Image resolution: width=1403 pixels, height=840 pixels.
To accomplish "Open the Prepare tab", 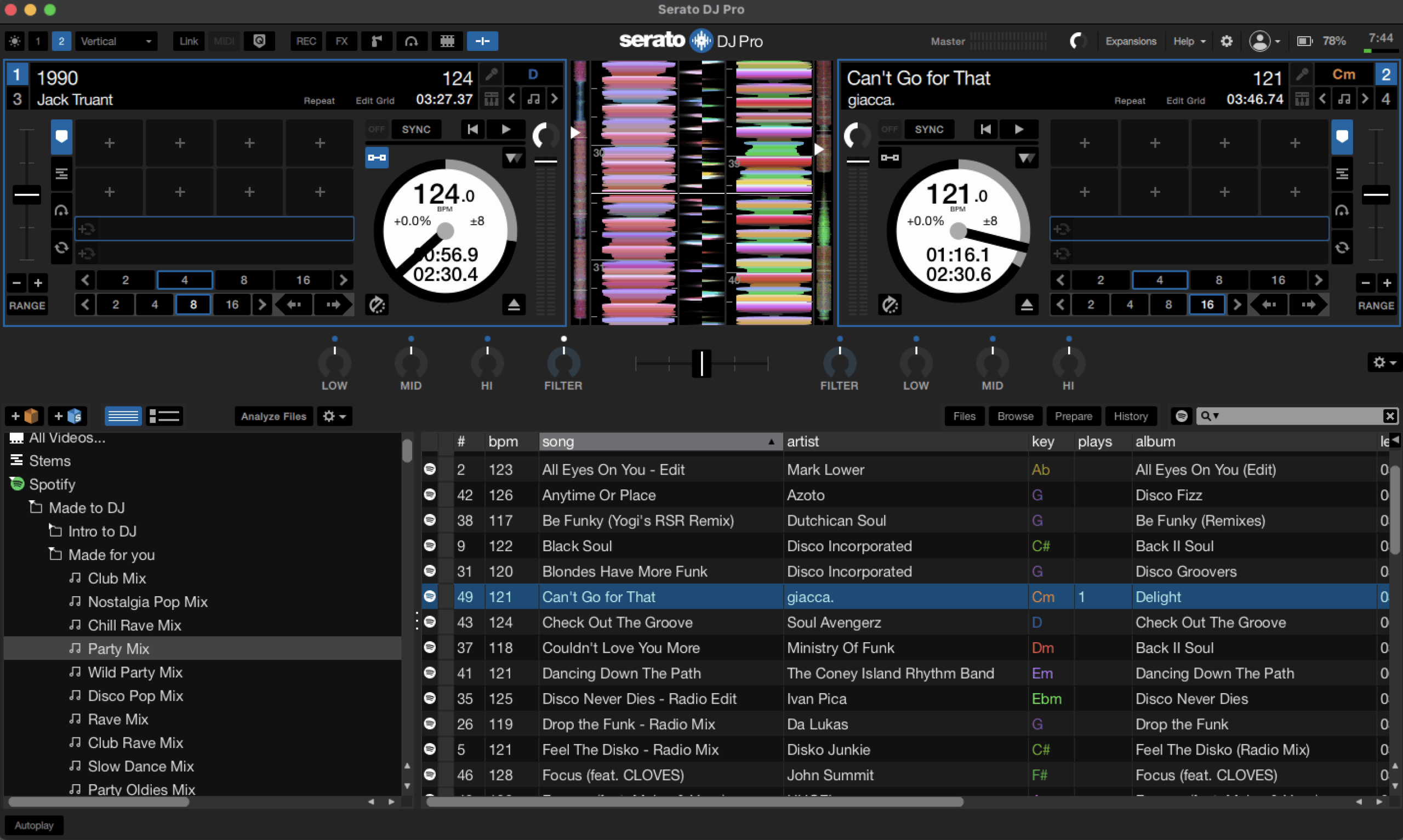I will (x=1073, y=416).
